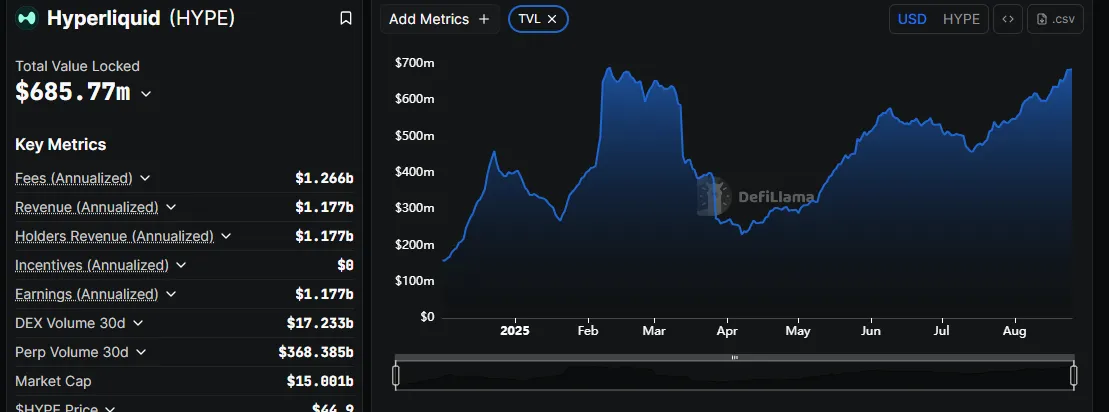Click the Add Metrics button

[439, 19]
